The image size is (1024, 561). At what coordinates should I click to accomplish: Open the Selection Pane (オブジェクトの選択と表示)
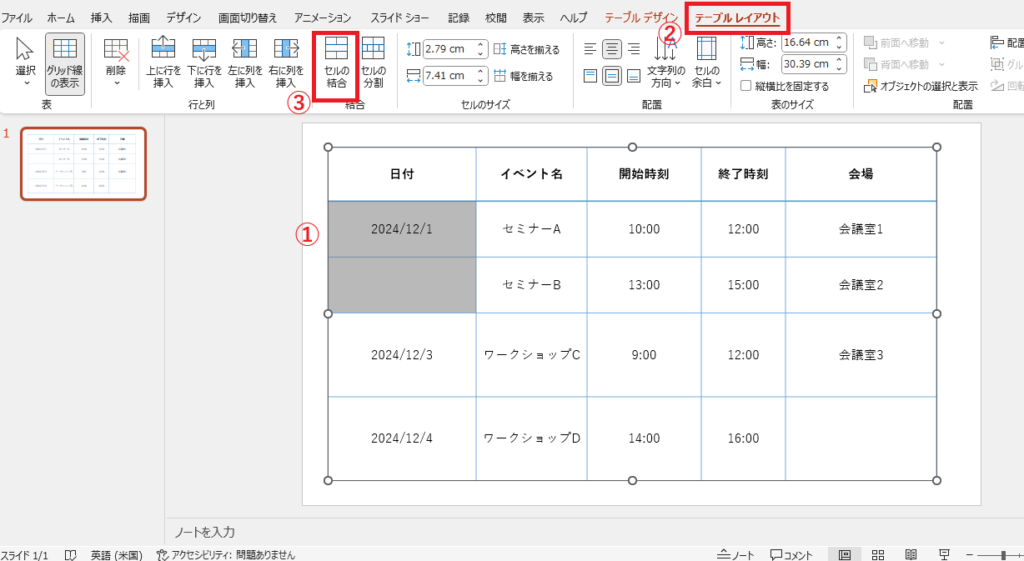(x=920, y=86)
